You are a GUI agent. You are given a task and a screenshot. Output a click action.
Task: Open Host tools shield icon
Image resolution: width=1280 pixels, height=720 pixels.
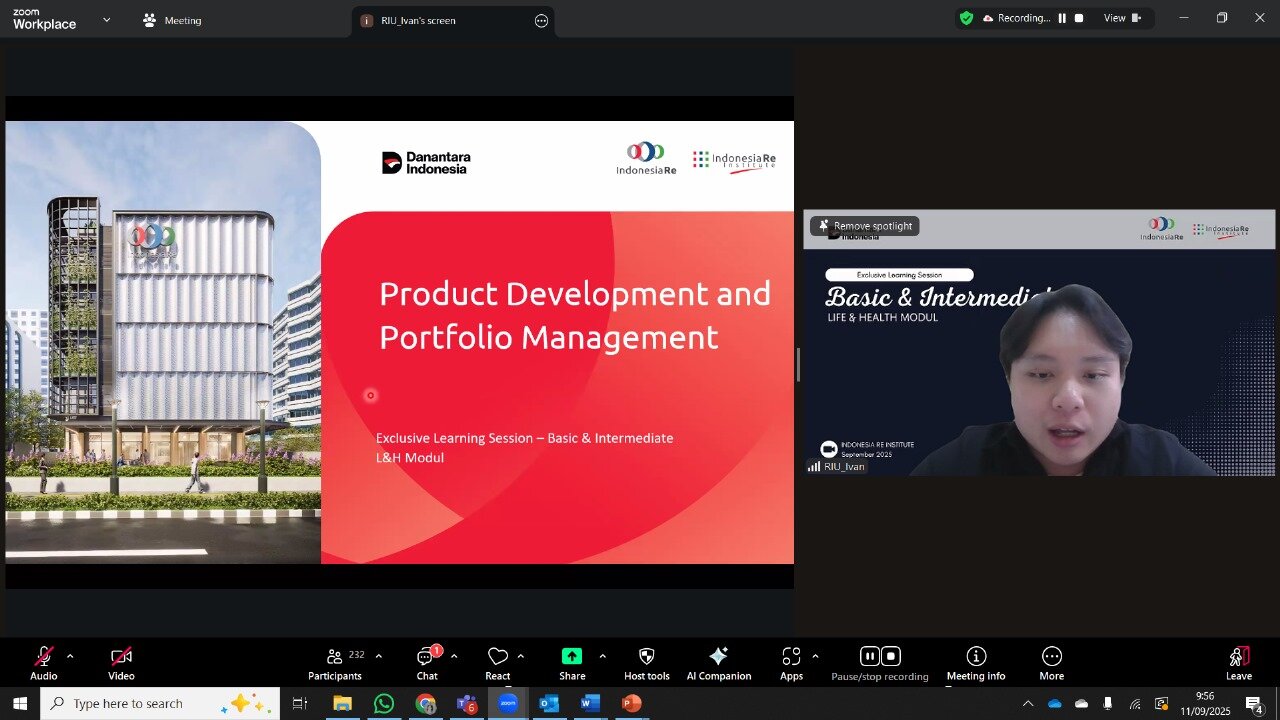(646, 657)
